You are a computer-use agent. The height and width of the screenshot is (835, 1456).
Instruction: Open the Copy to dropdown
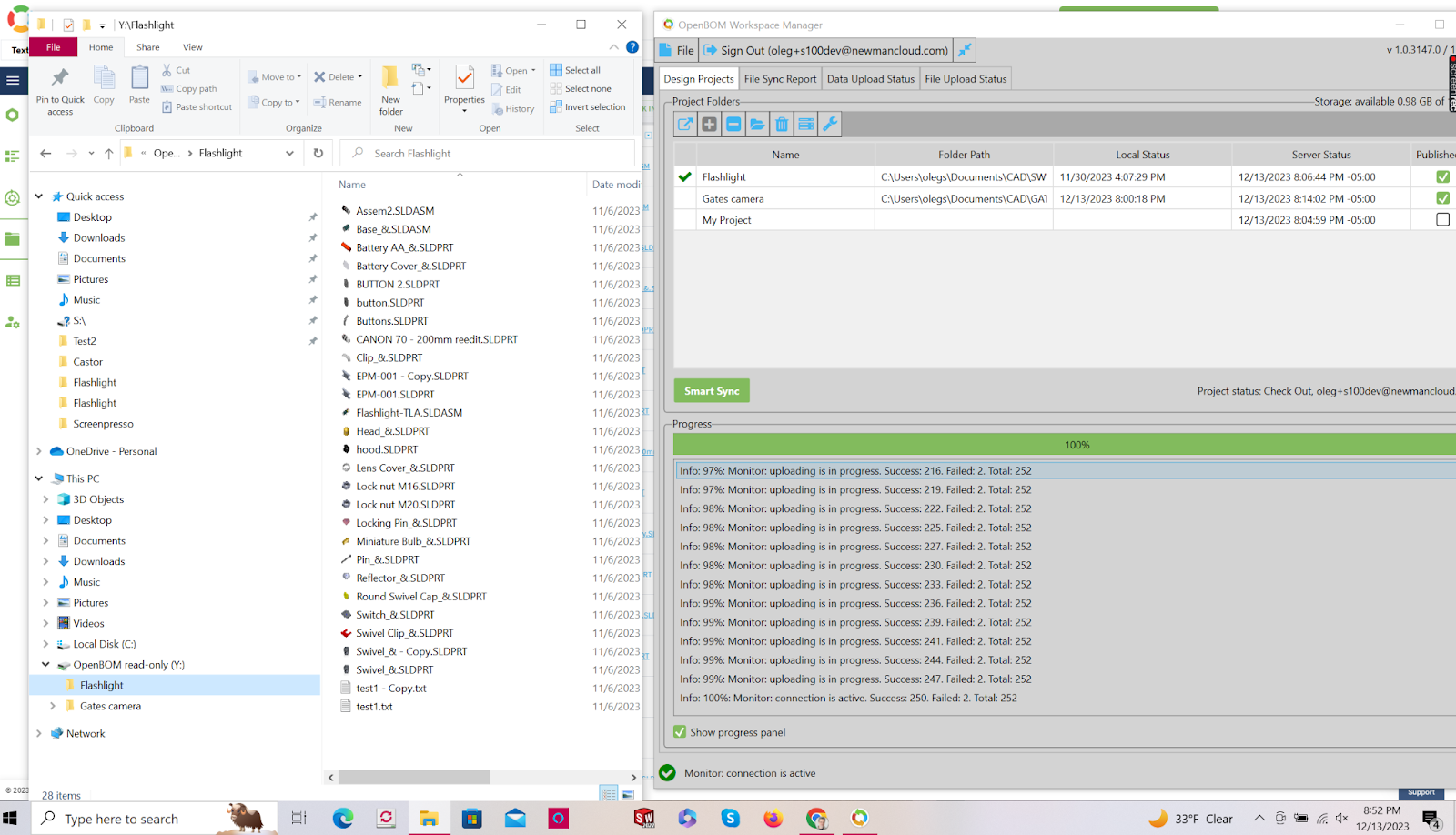(x=275, y=103)
